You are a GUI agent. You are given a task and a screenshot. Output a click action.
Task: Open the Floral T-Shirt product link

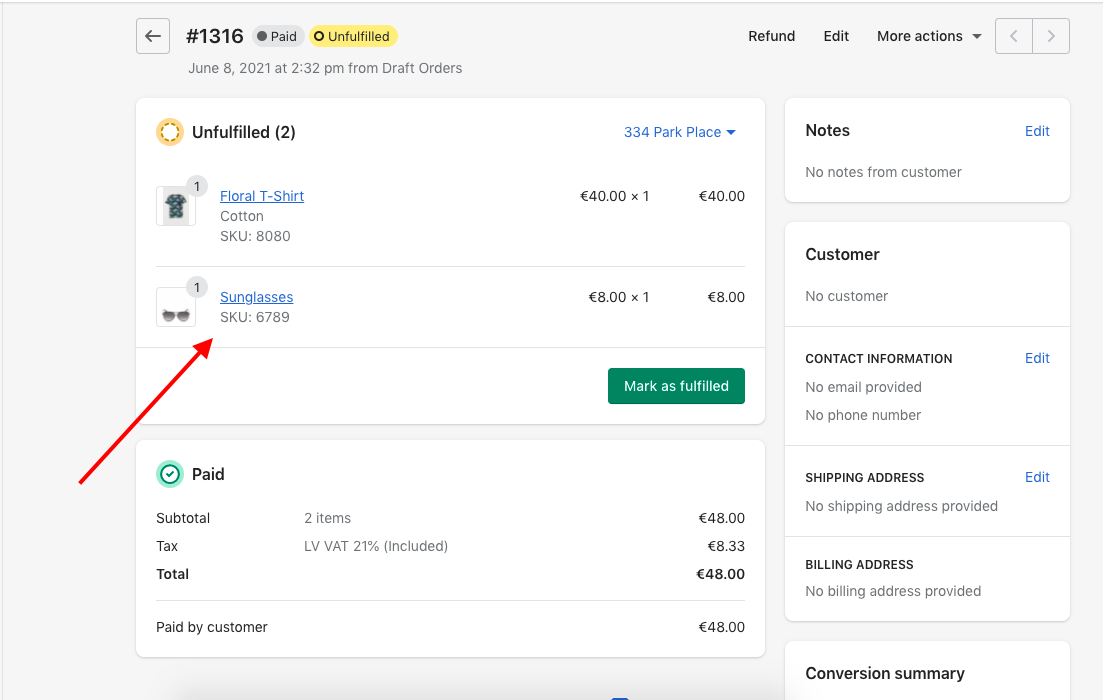[x=262, y=196]
